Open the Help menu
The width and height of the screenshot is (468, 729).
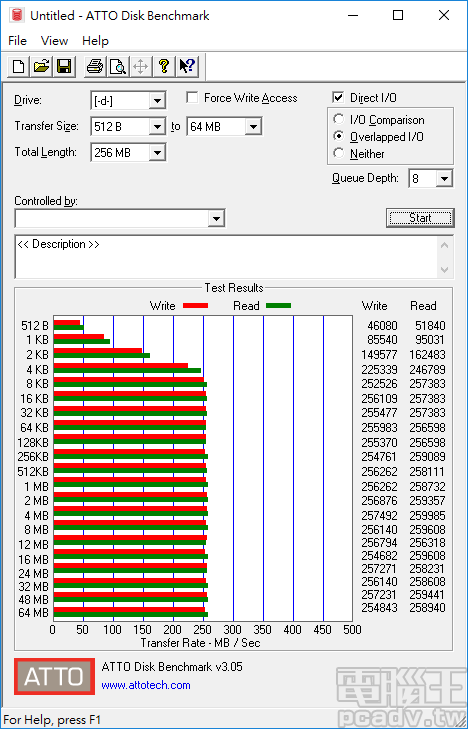click(95, 41)
